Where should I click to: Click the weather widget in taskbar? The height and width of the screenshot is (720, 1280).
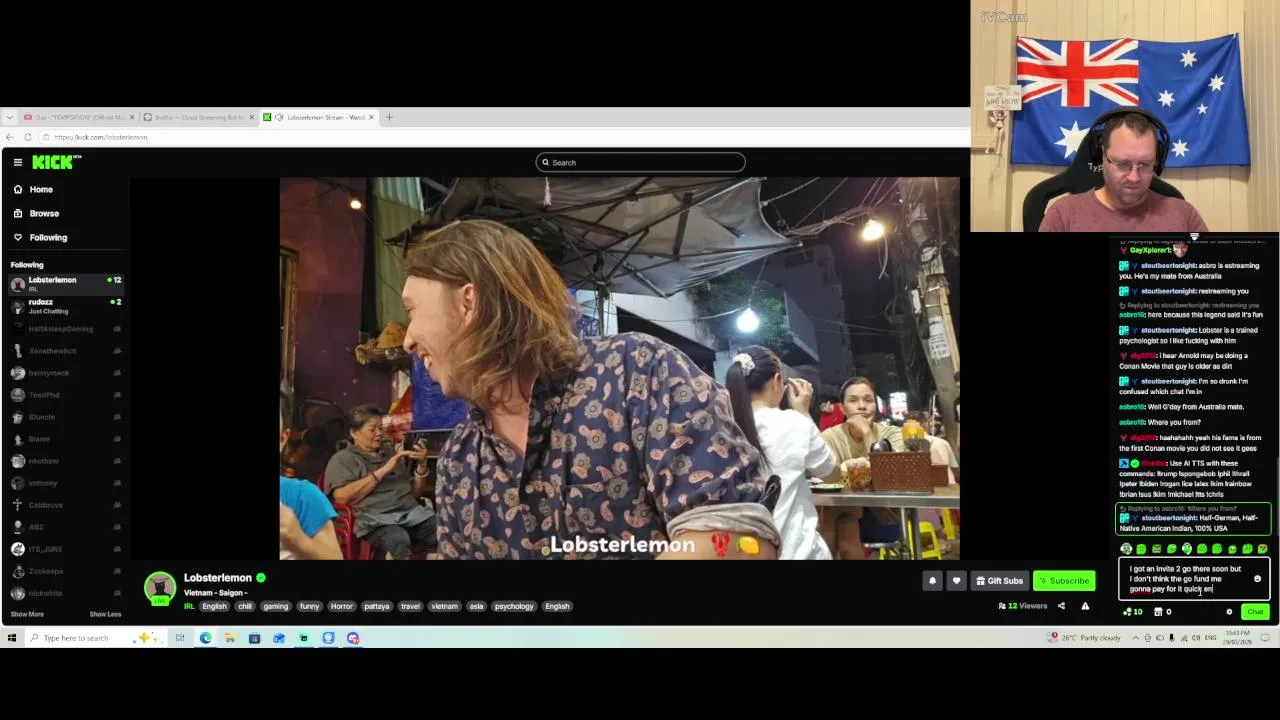(1084, 638)
